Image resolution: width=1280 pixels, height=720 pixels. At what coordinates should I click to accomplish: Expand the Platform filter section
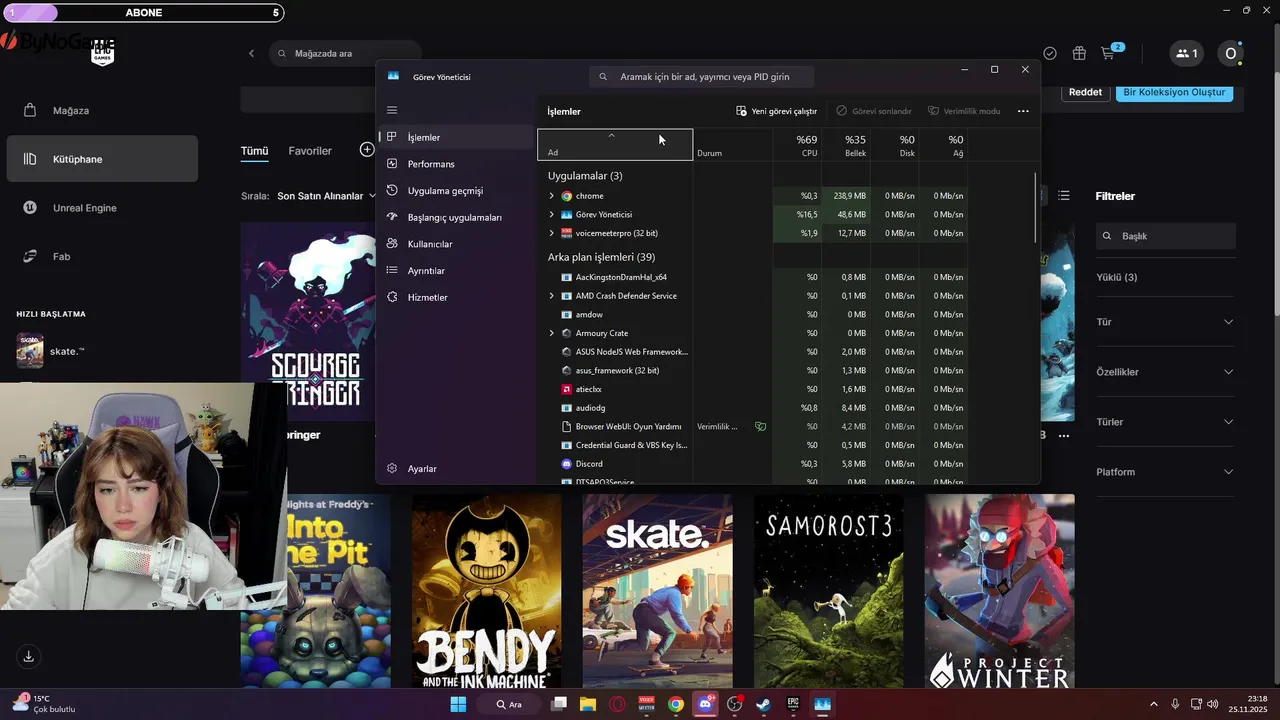pos(1166,472)
